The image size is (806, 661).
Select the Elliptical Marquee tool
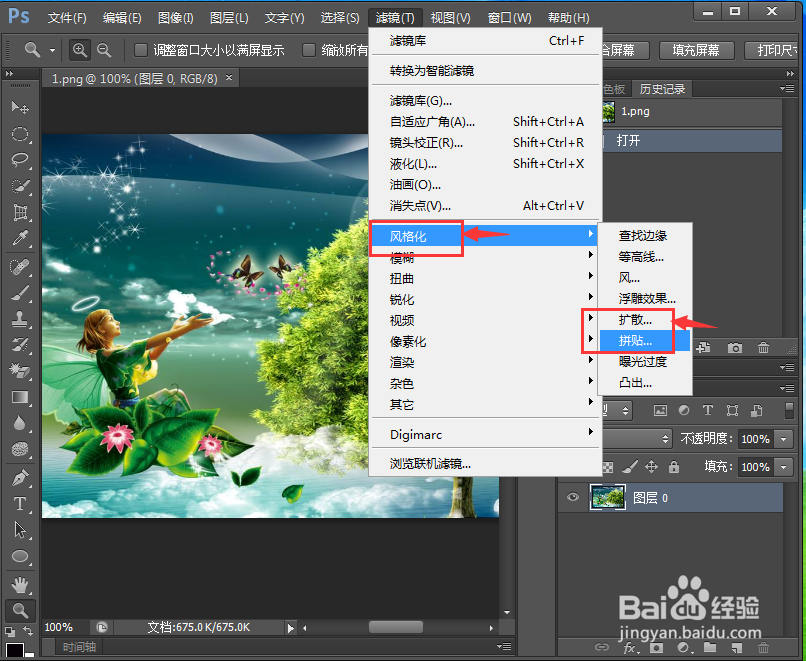20,134
